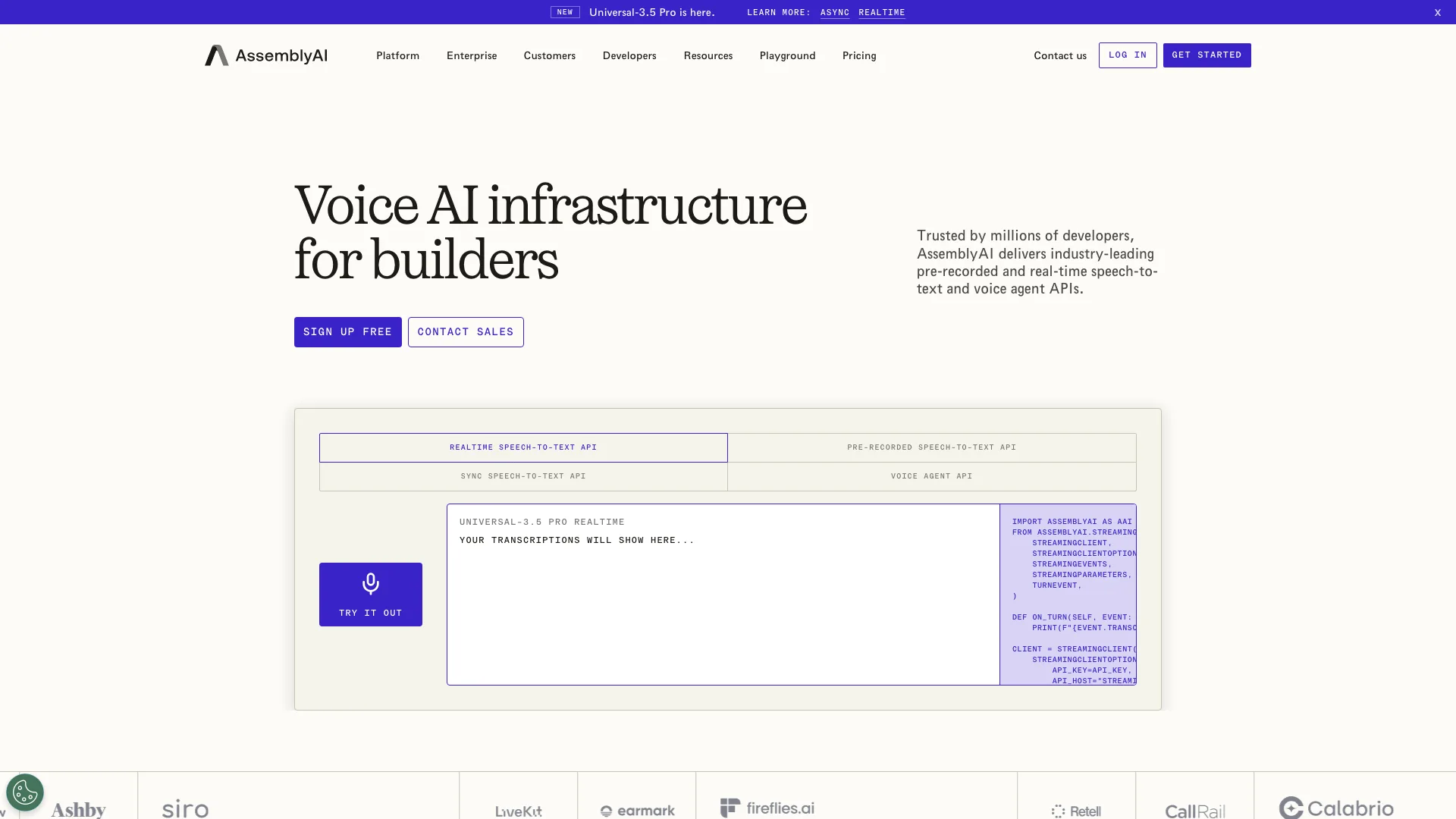
Task: Select the Voice Agent API tab
Action: pyautogui.click(x=932, y=476)
